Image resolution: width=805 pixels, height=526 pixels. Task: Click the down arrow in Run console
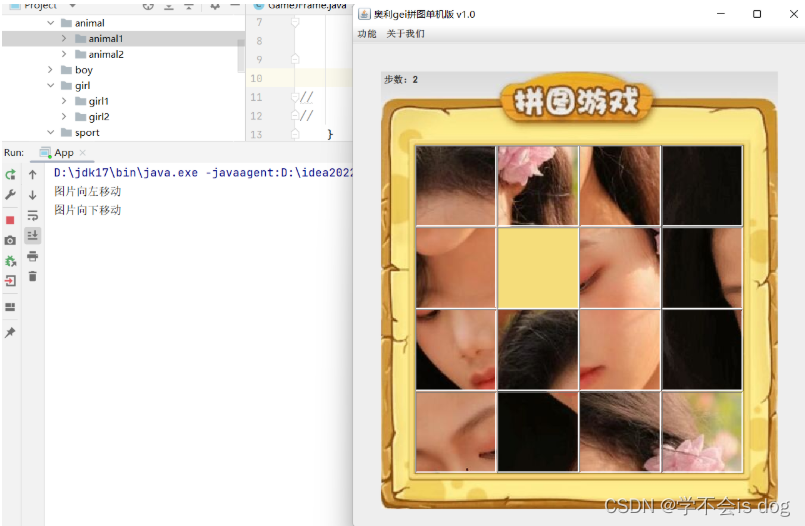point(32,195)
